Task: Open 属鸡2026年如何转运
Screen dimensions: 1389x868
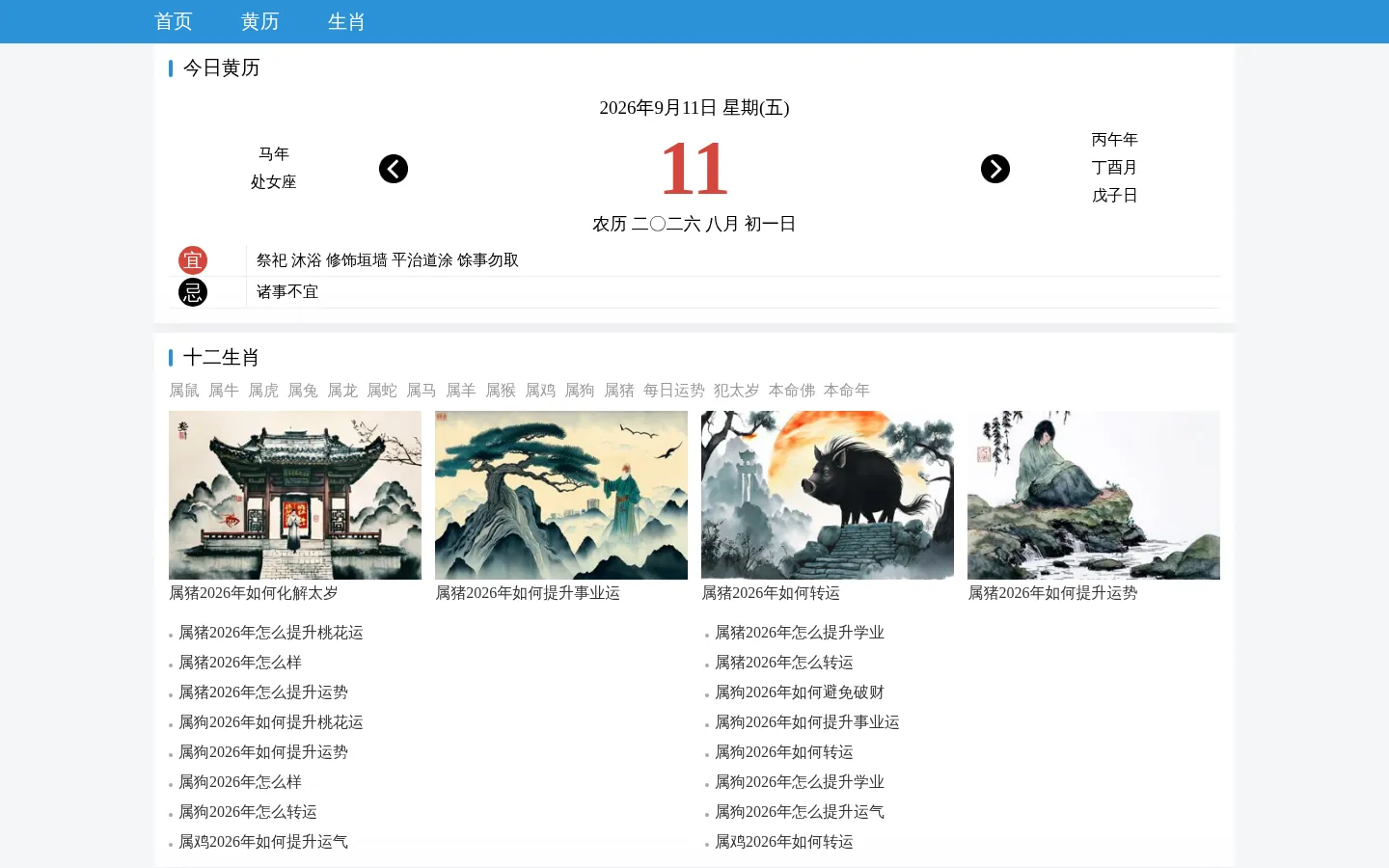Action: pyautogui.click(x=784, y=842)
